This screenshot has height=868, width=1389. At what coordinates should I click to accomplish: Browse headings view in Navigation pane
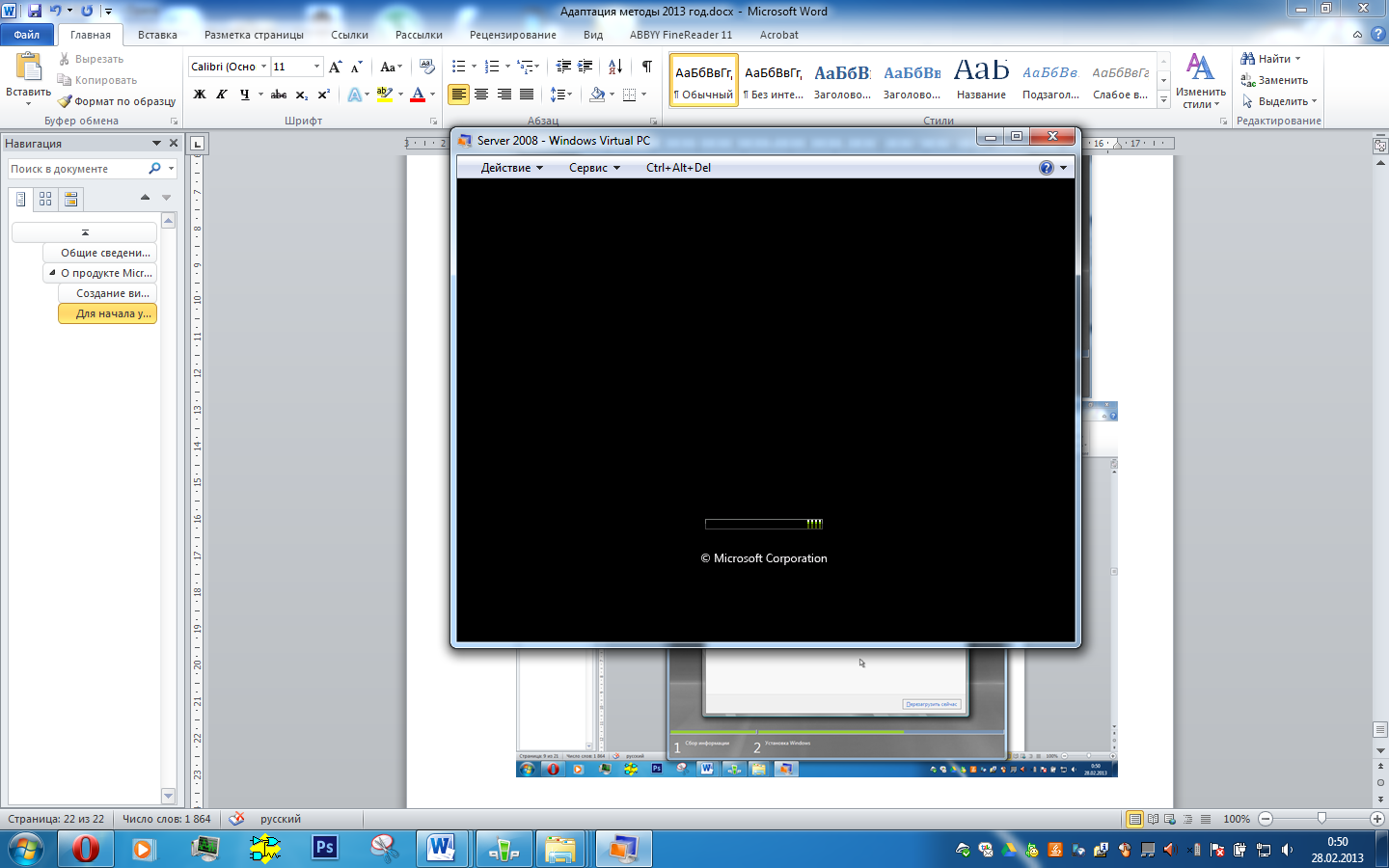click(x=21, y=200)
